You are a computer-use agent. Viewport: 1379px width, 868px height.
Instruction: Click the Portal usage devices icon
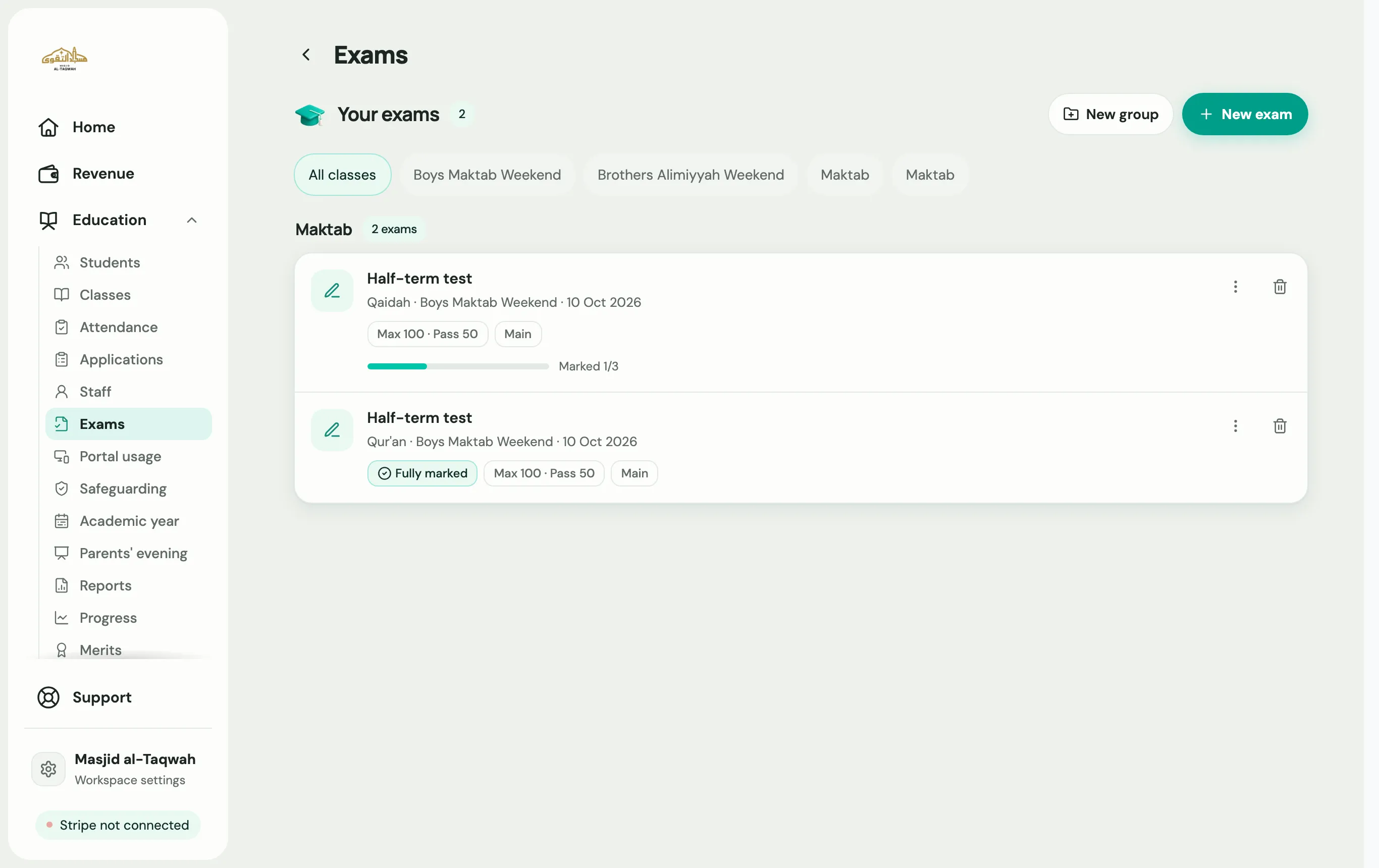pyautogui.click(x=61, y=456)
